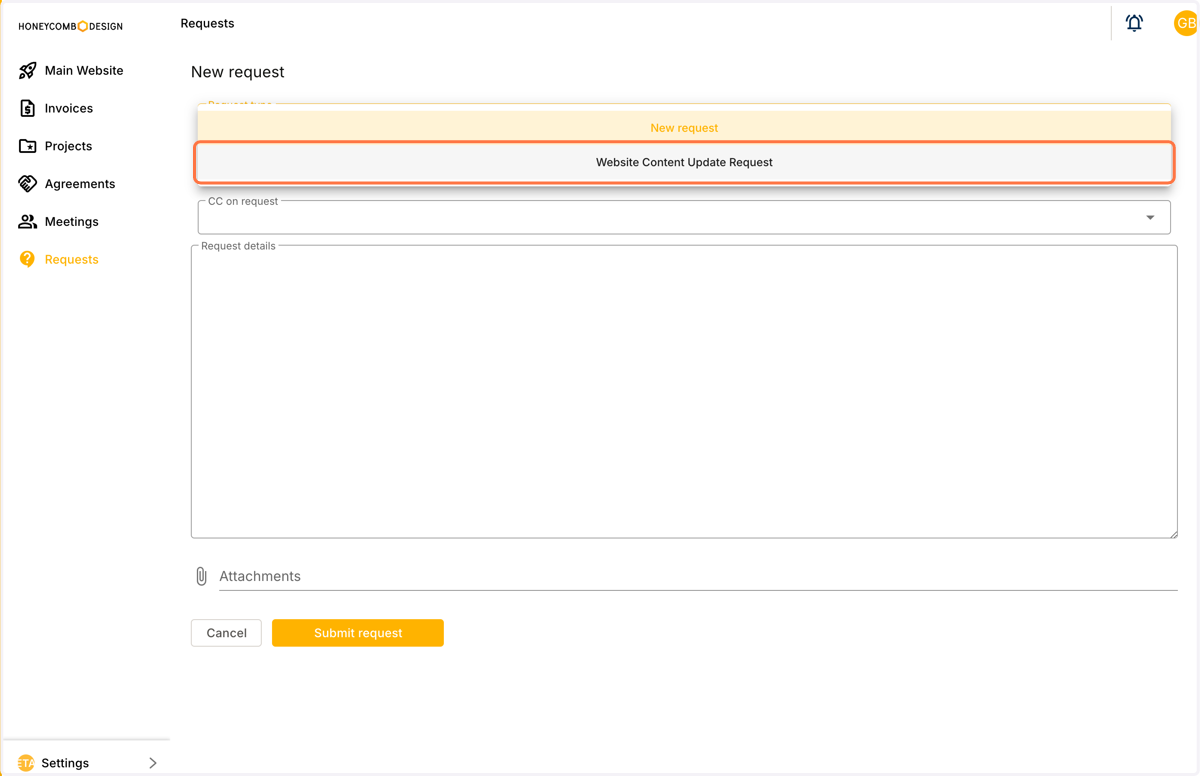1200x776 pixels.
Task: Choose the New request option
Action: click(x=684, y=128)
